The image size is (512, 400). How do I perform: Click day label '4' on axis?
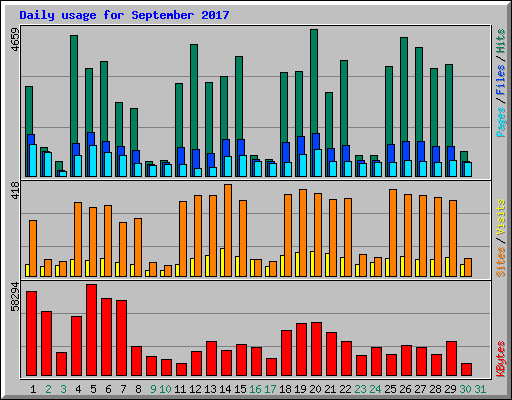pyautogui.click(x=78, y=389)
